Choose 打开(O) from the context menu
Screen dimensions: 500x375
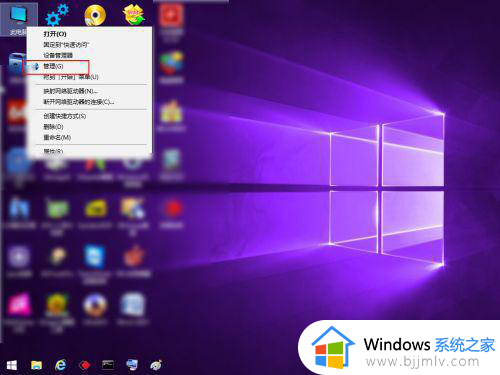55,34
